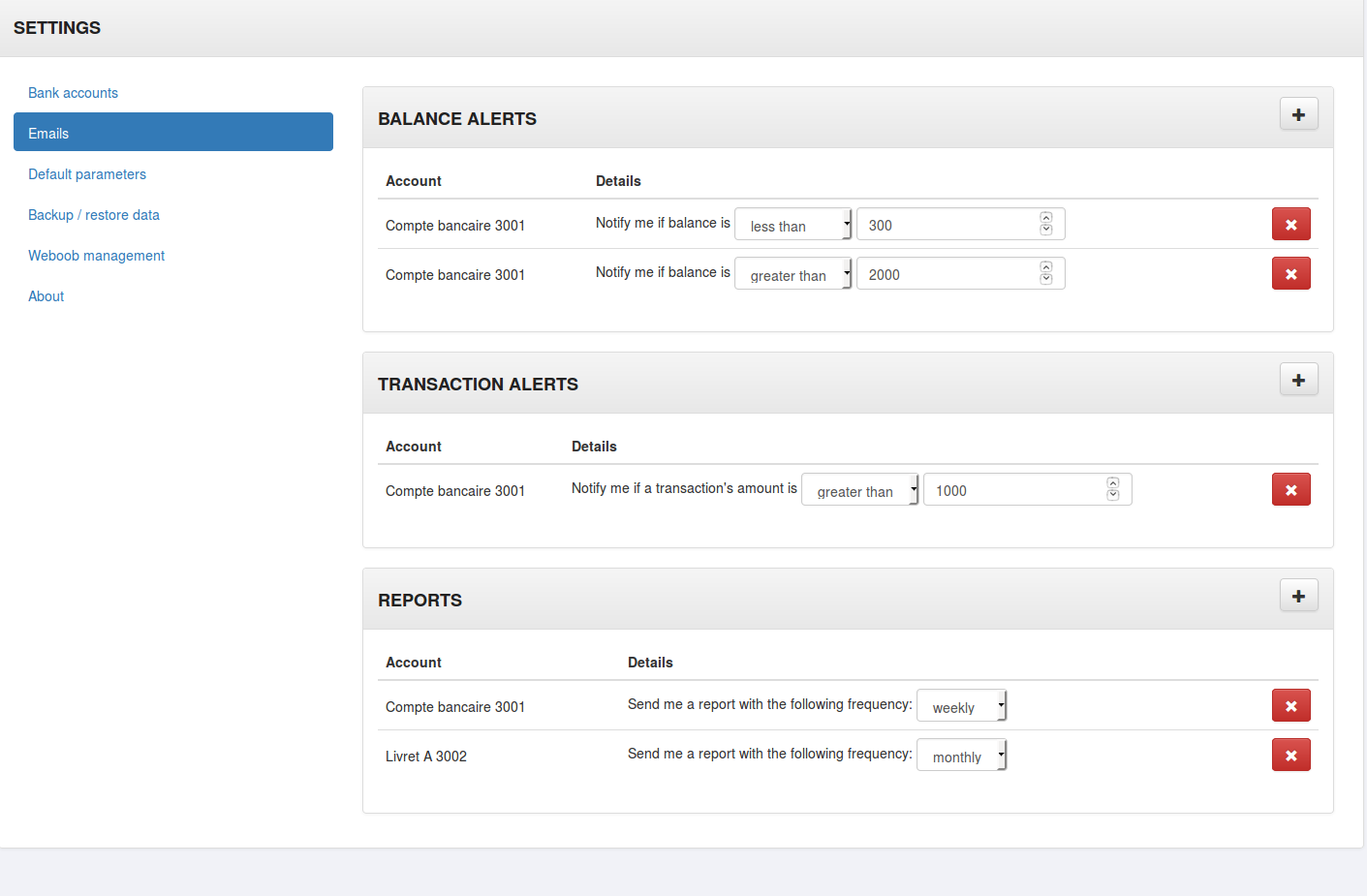
Task: Click the TRANSACTION ALERTS panel heading
Action: point(478,385)
